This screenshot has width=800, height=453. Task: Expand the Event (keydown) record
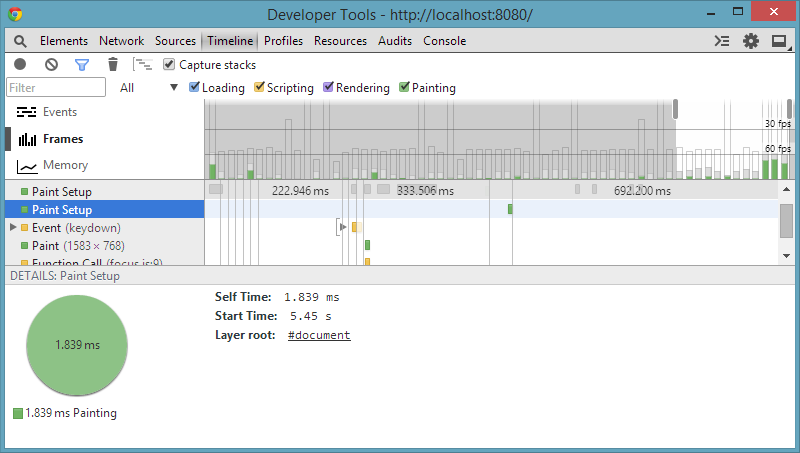tap(13, 227)
